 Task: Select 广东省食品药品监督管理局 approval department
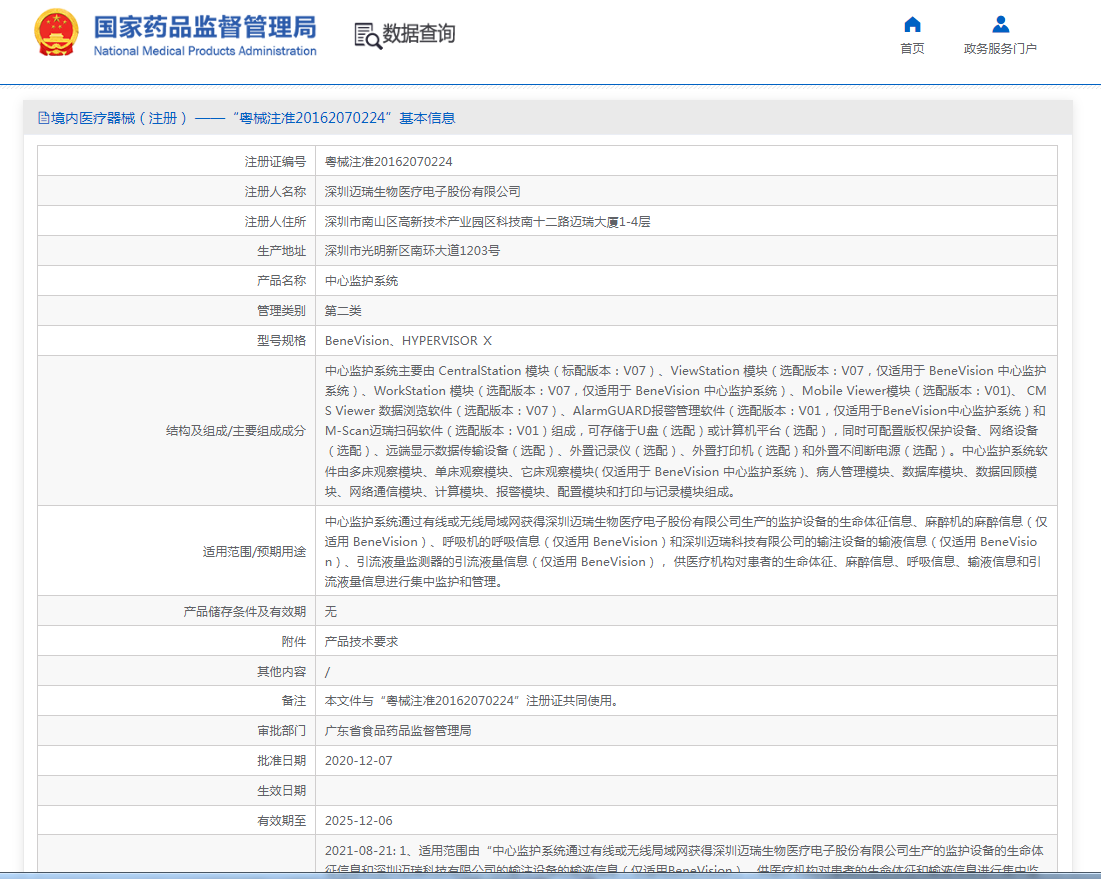coord(397,731)
